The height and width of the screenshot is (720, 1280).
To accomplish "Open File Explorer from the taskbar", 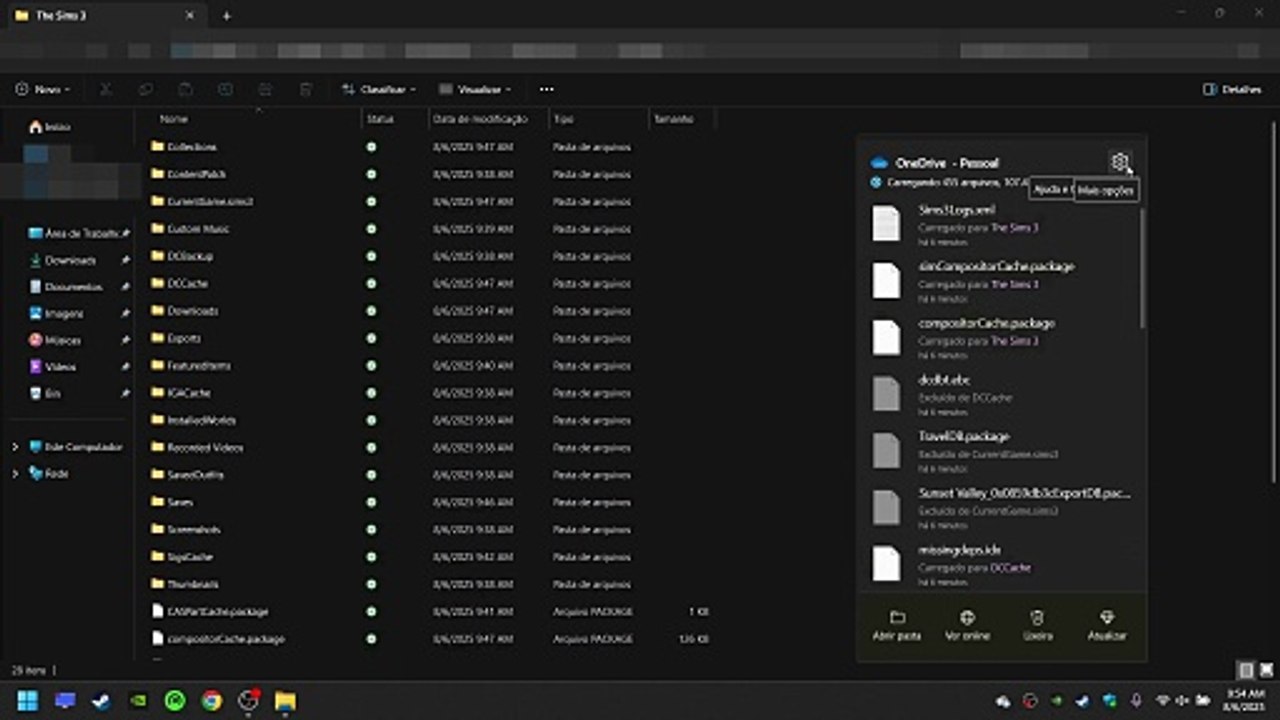I will (x=285, y=700).
